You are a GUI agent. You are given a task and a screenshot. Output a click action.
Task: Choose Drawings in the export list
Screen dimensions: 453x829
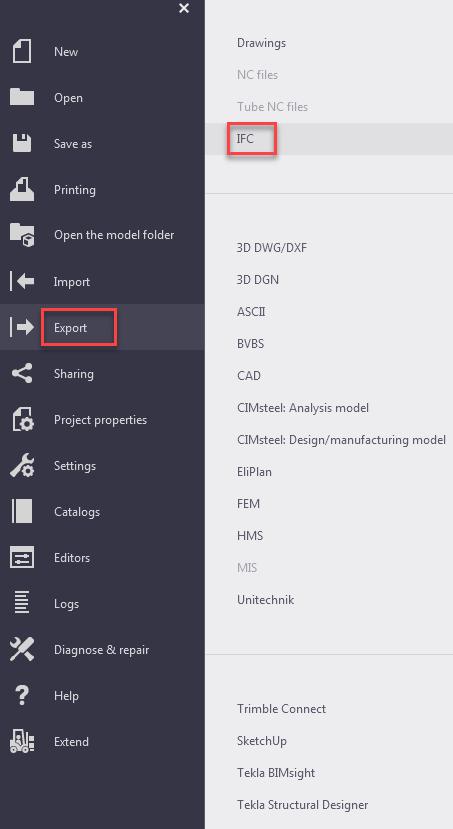(x=261, y=43)
